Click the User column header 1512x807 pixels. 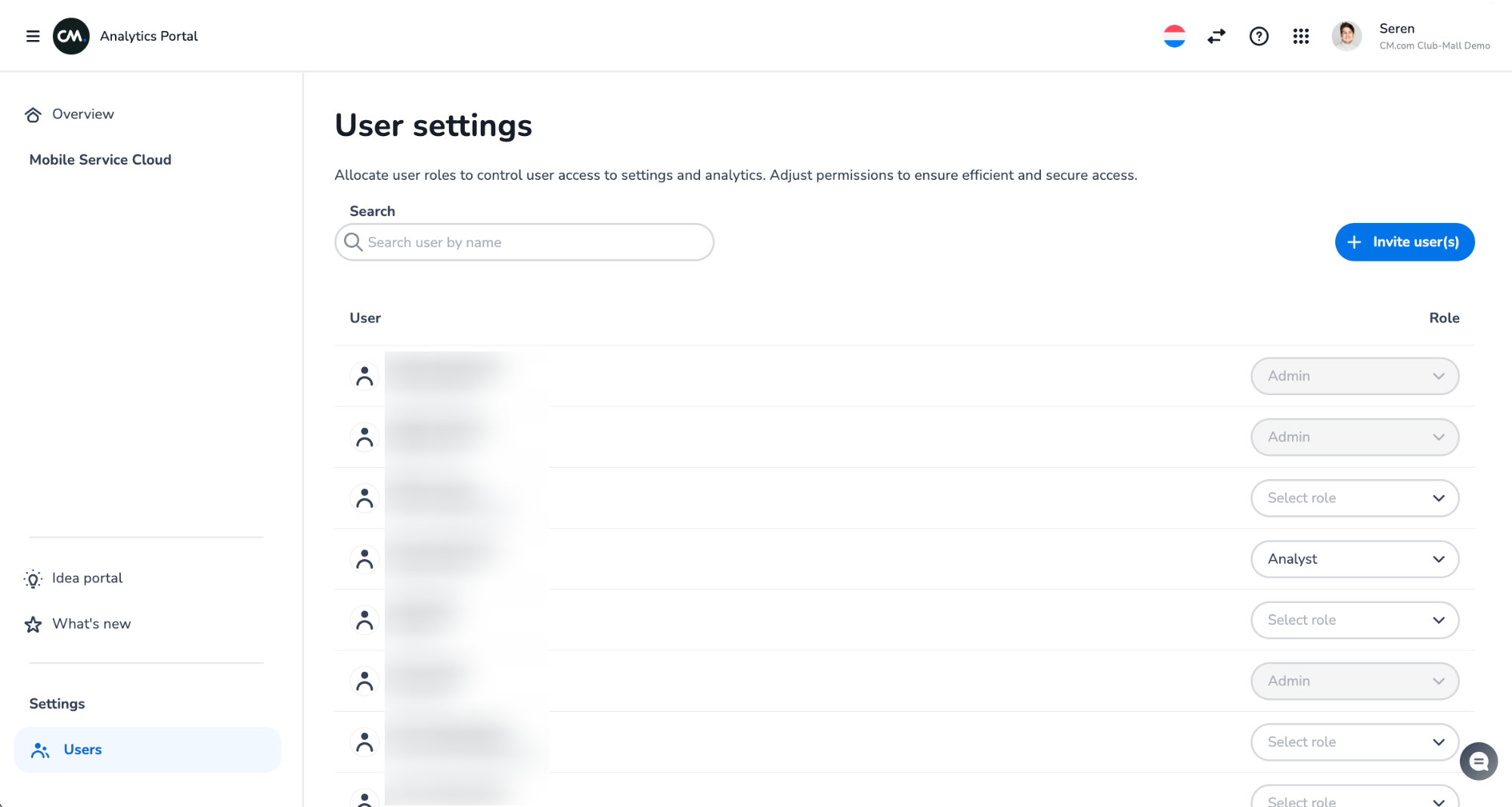pos(365,317)
